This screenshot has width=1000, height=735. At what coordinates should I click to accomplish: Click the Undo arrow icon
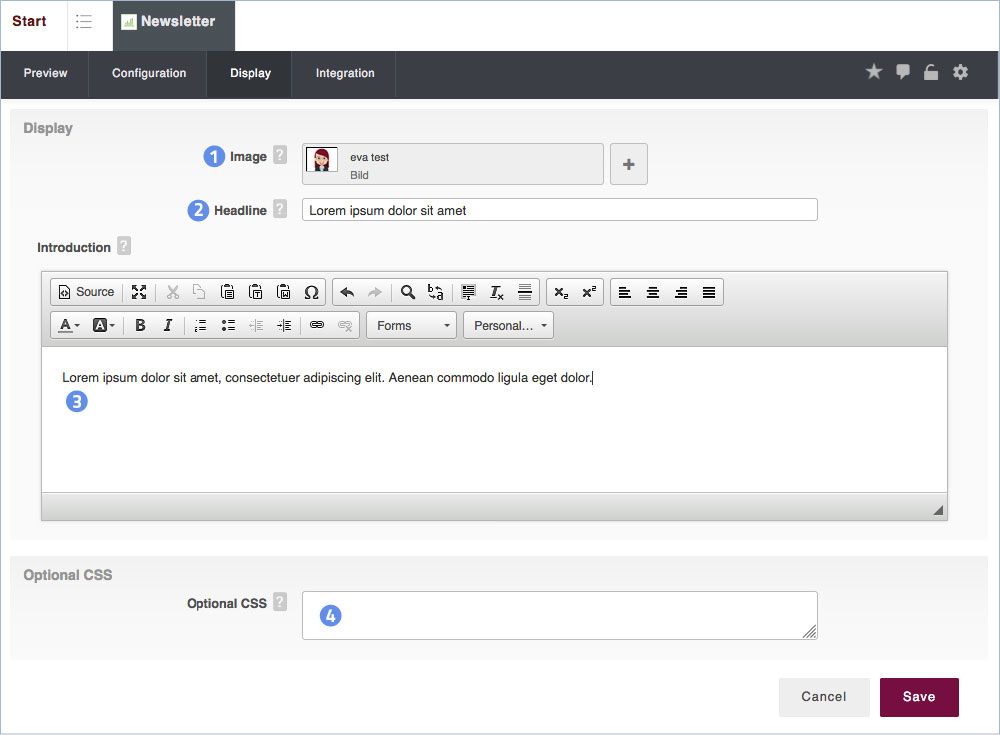click(x=347, y=292)
